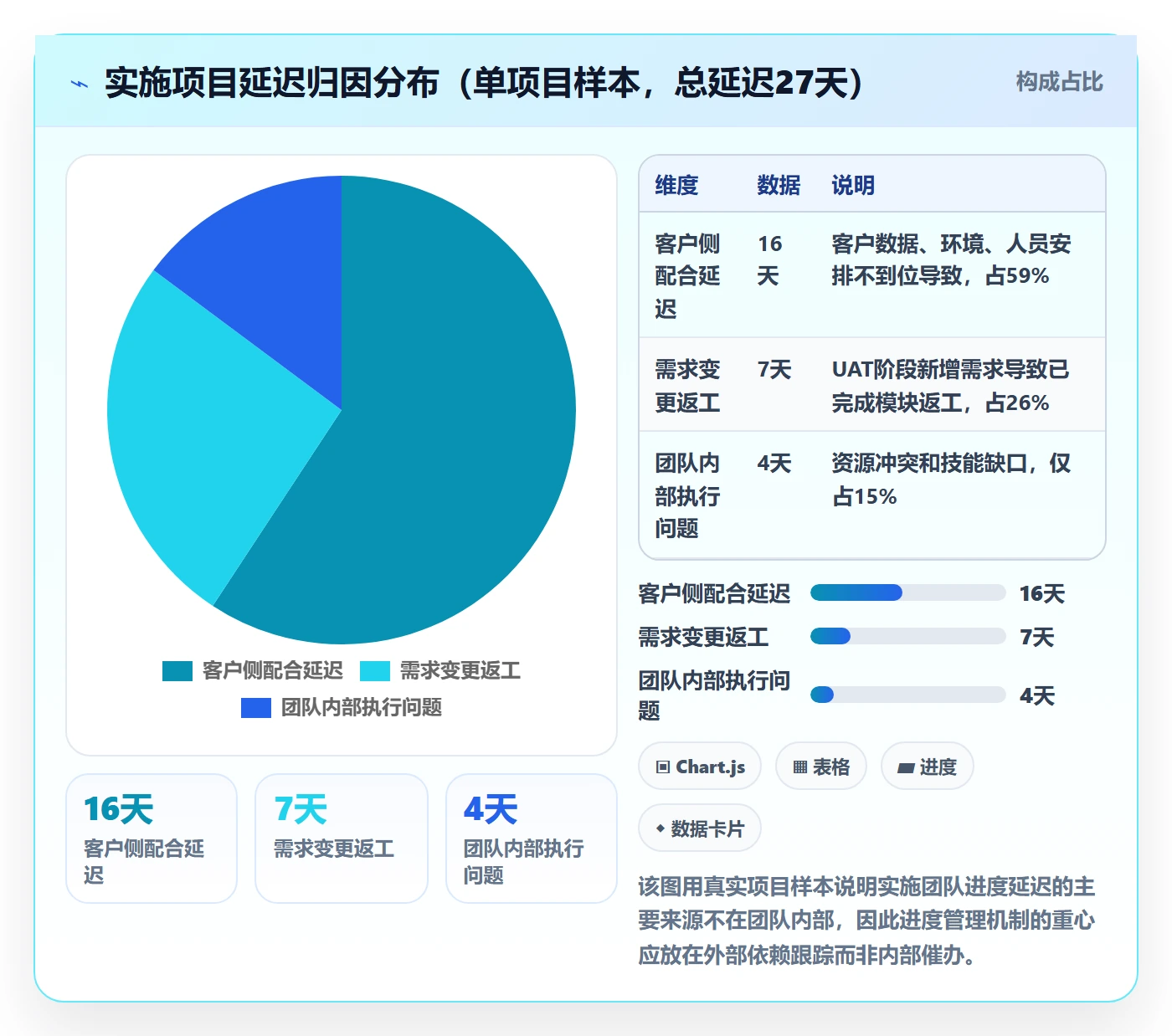The image size is (1172, 1036).
Task: Click the 团队内部执行问题 progress bar
Action: click(908, 695)
